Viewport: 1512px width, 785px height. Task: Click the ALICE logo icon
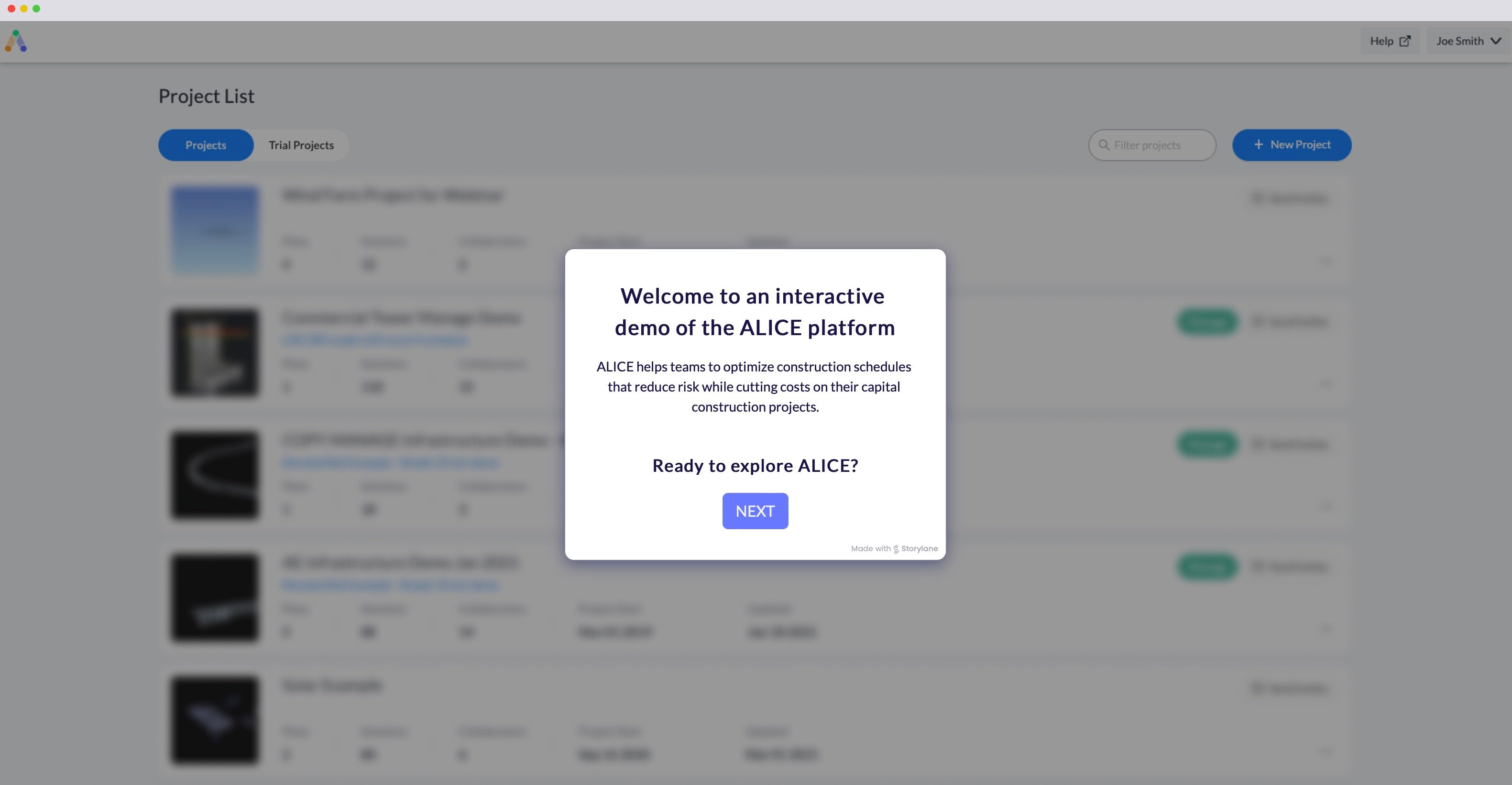click(16, 41)
